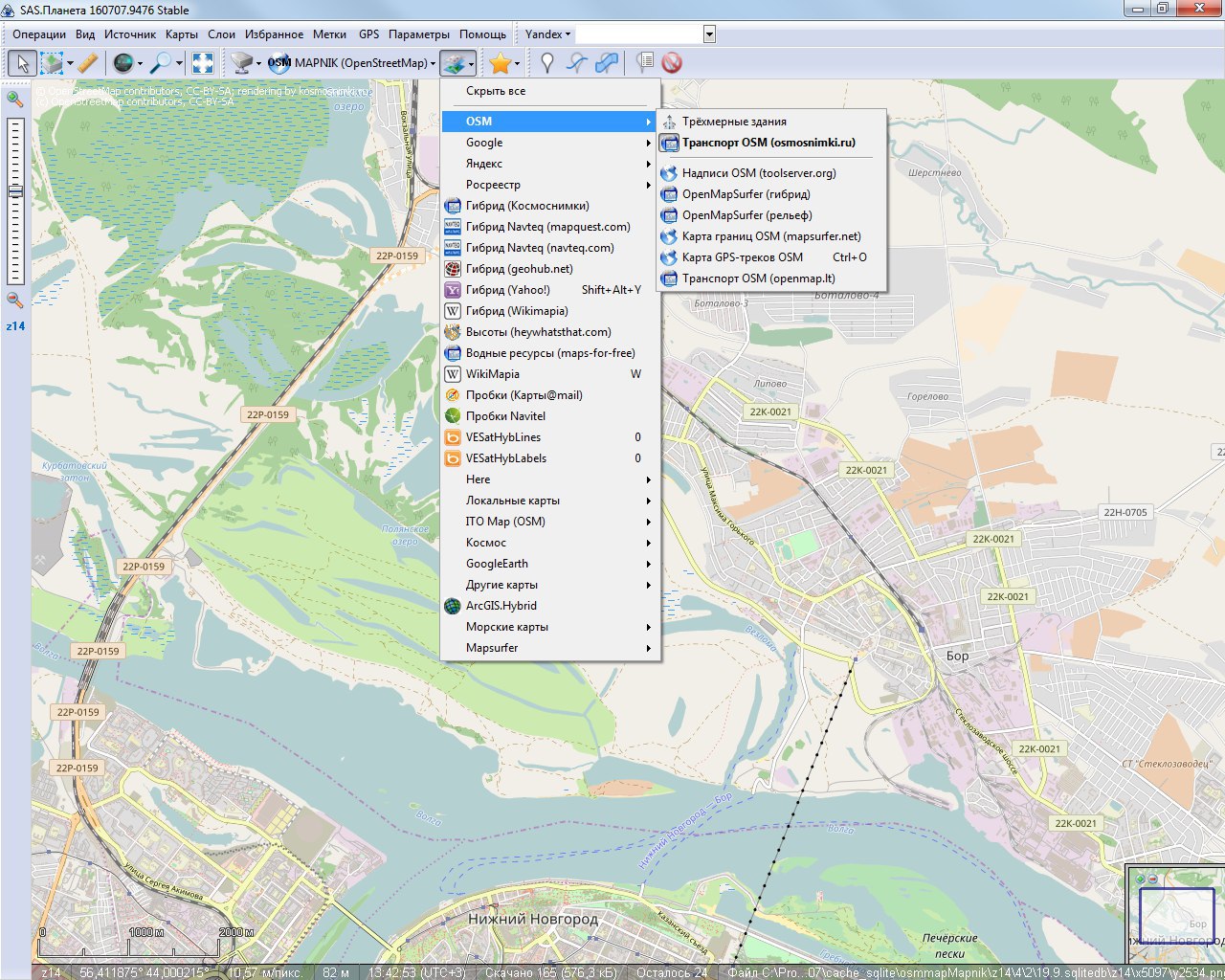The width and height of the screenshot is (1225, 980).
Task: Open the Операции menu
Action: pos(39,34)
